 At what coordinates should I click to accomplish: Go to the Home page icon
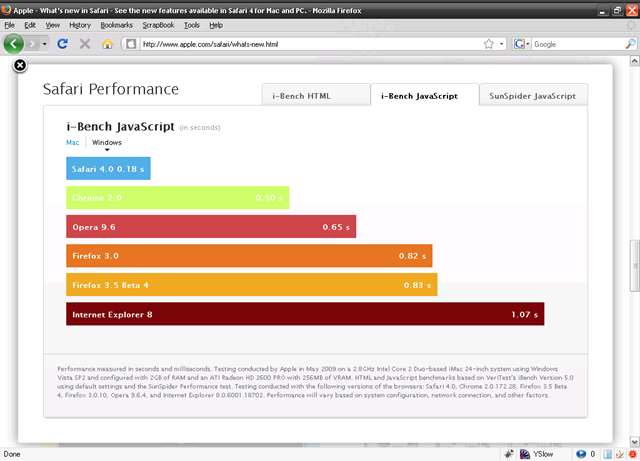(x=107, y=44)
